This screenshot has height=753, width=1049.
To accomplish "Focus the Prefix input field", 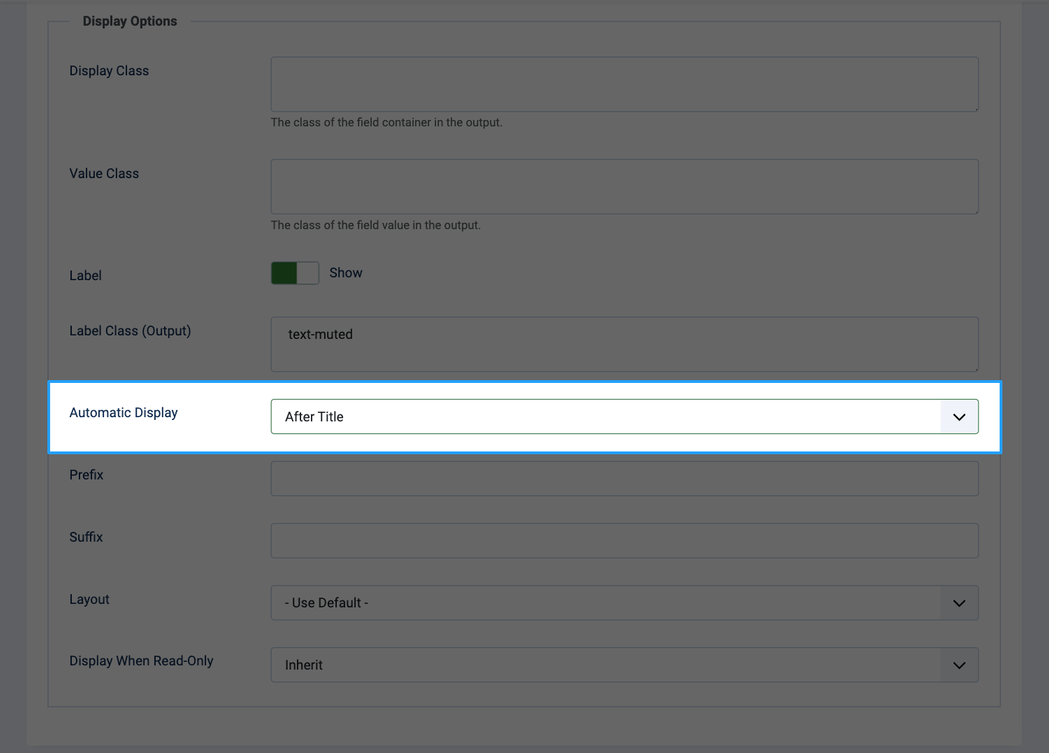I will [x=624, y=478].
